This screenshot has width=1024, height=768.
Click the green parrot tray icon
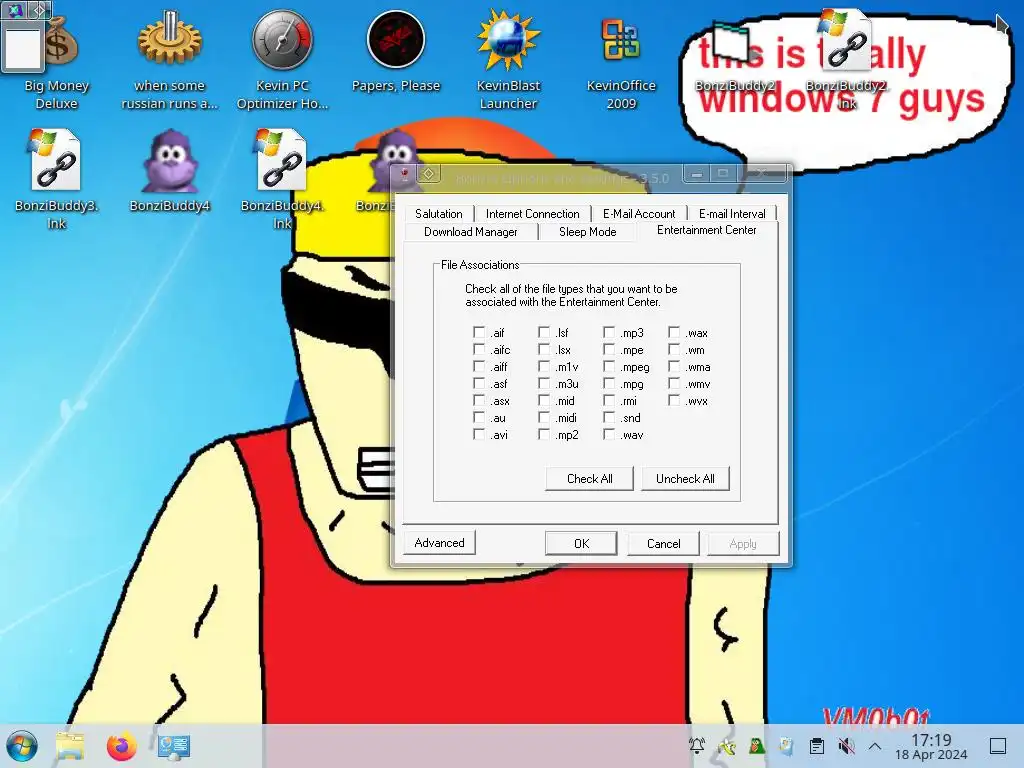pyautogui.click(x=756, y=746)
